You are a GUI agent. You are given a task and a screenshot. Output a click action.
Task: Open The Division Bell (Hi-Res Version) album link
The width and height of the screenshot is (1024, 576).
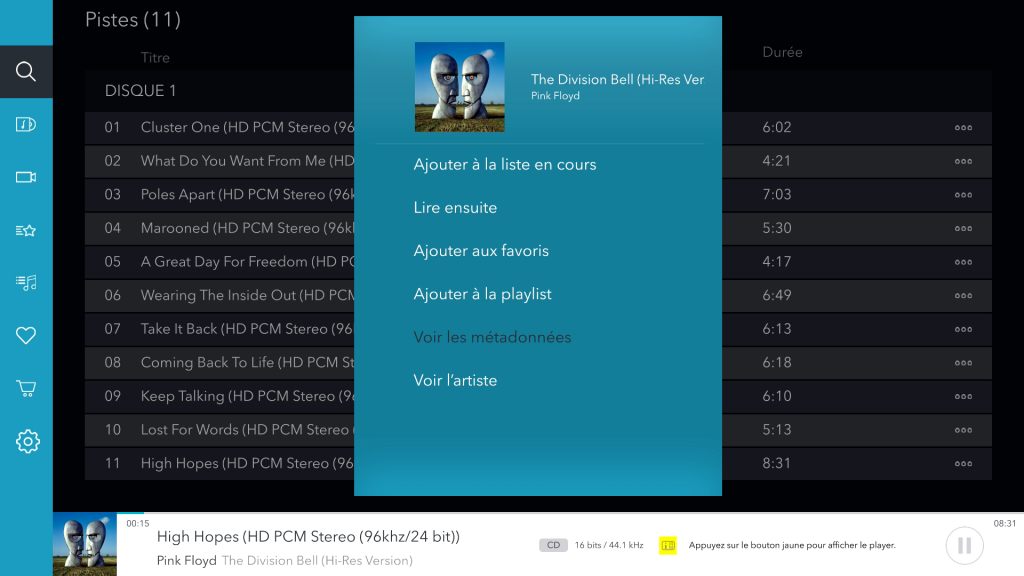[x=317, y=561]
